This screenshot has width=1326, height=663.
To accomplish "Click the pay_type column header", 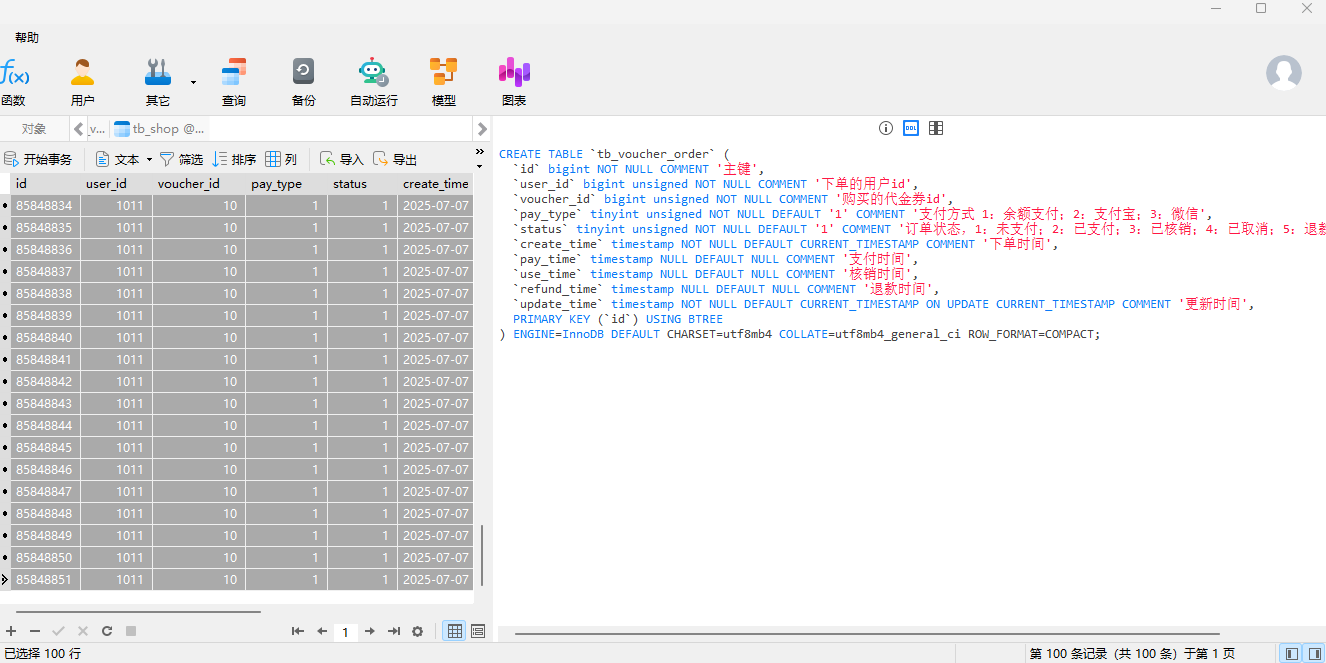I will click(287, 184).
